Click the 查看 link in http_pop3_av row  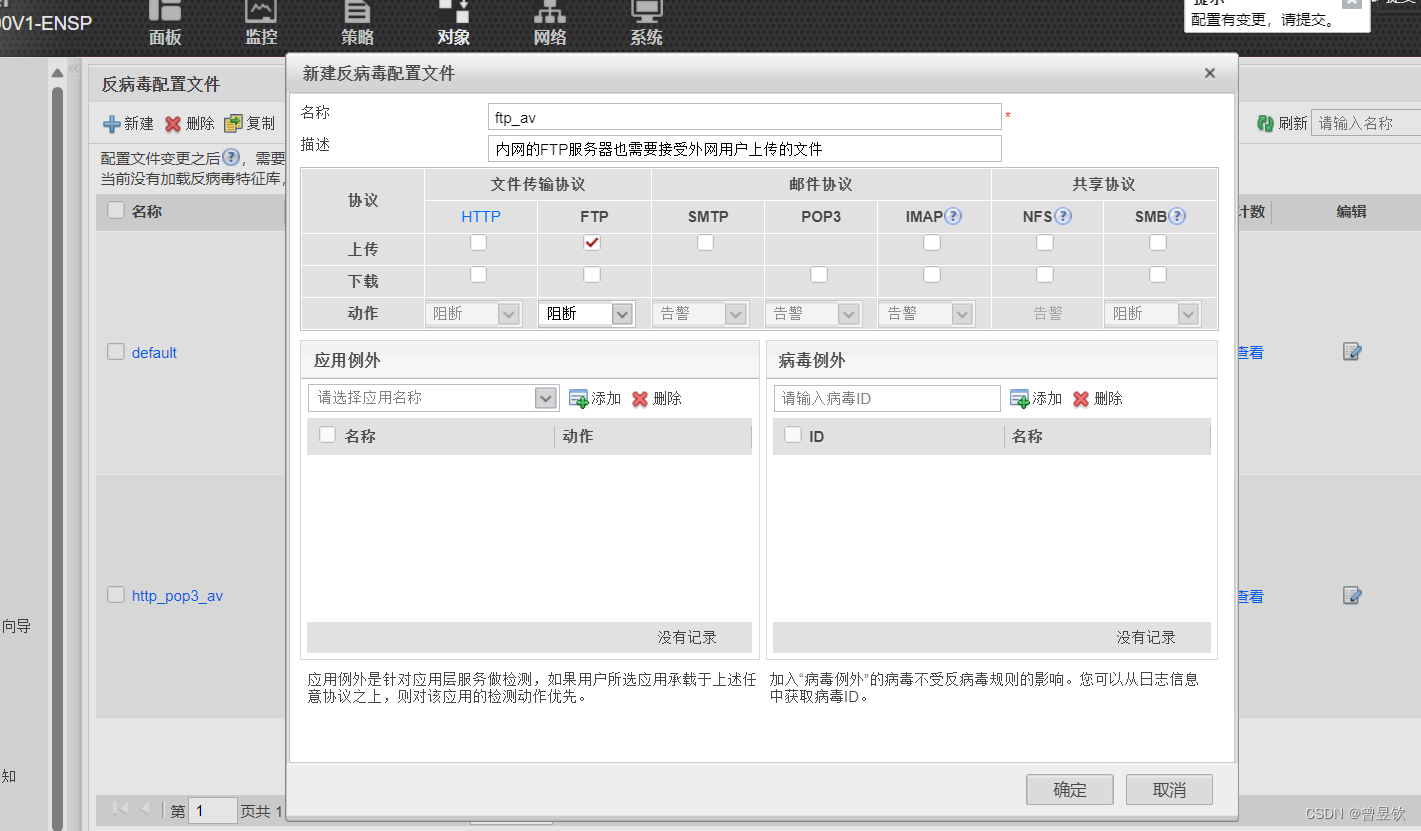[1250, 596]
